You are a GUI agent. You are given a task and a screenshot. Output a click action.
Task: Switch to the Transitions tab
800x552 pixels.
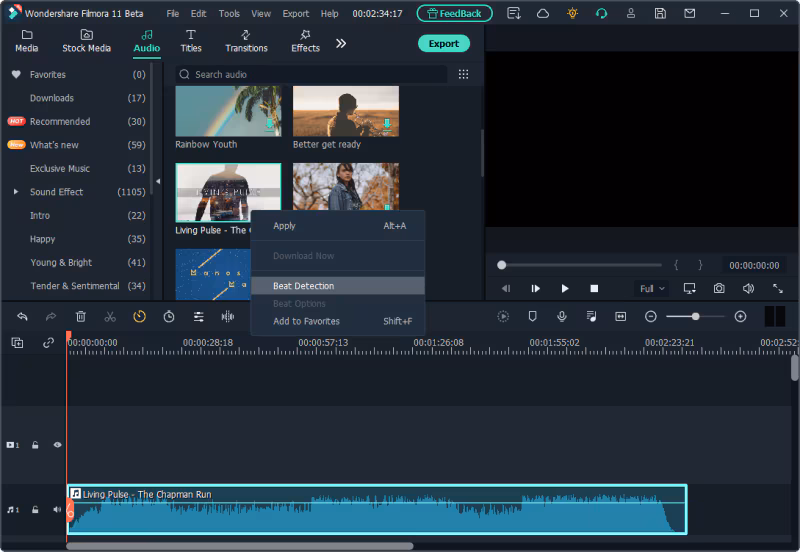246,40
